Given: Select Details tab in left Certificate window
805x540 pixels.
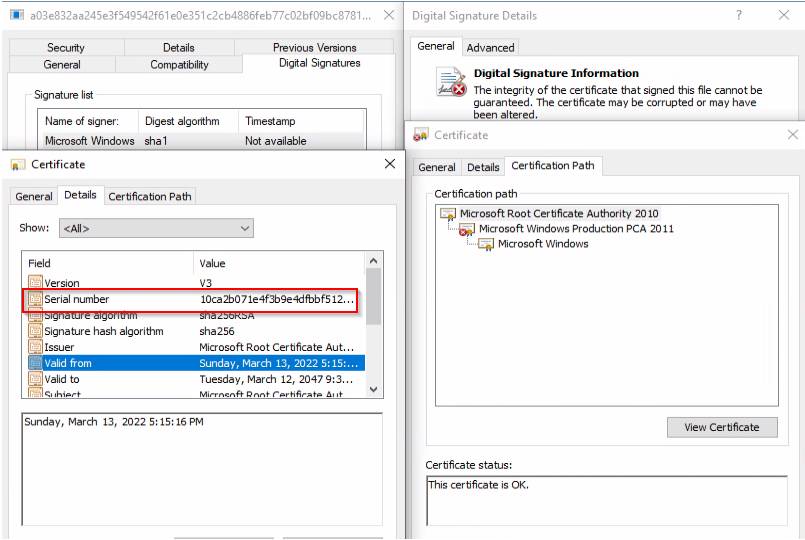Looking at the screenshot, I should coord(81,195).
